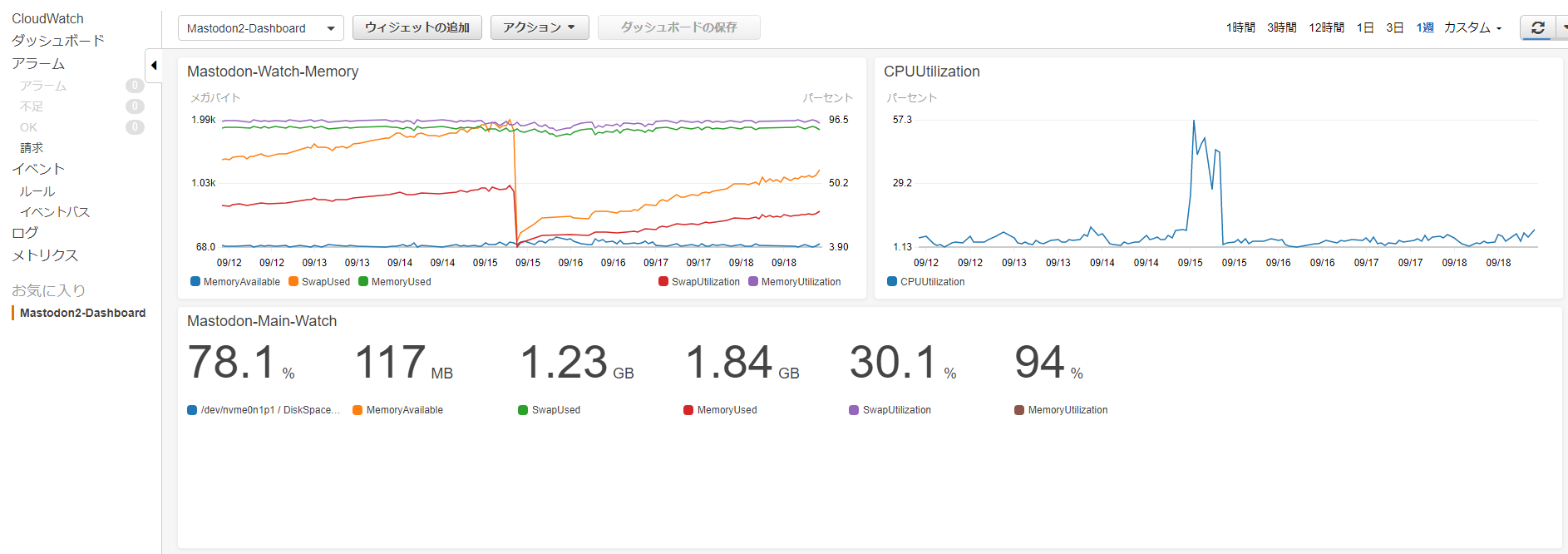Click the ウィジェットの追加 button
Image resolution: width=1568 pixels, height=554 pixels.
[x=417, y=27]
